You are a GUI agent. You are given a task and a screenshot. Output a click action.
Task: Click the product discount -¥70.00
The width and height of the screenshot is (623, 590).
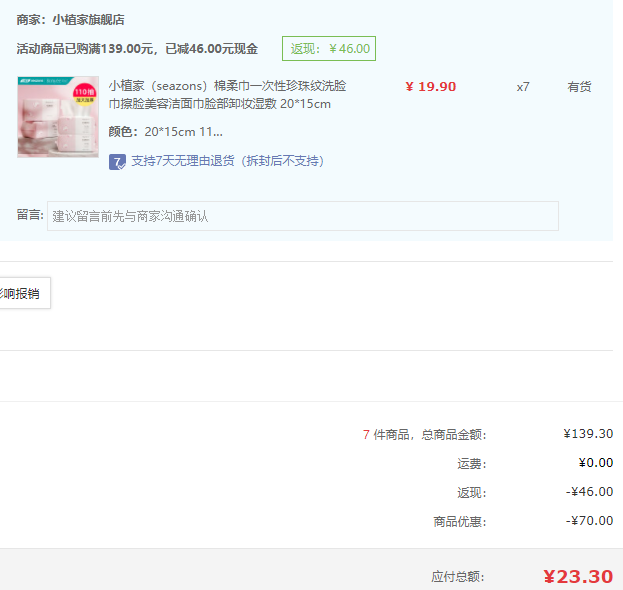589,521
